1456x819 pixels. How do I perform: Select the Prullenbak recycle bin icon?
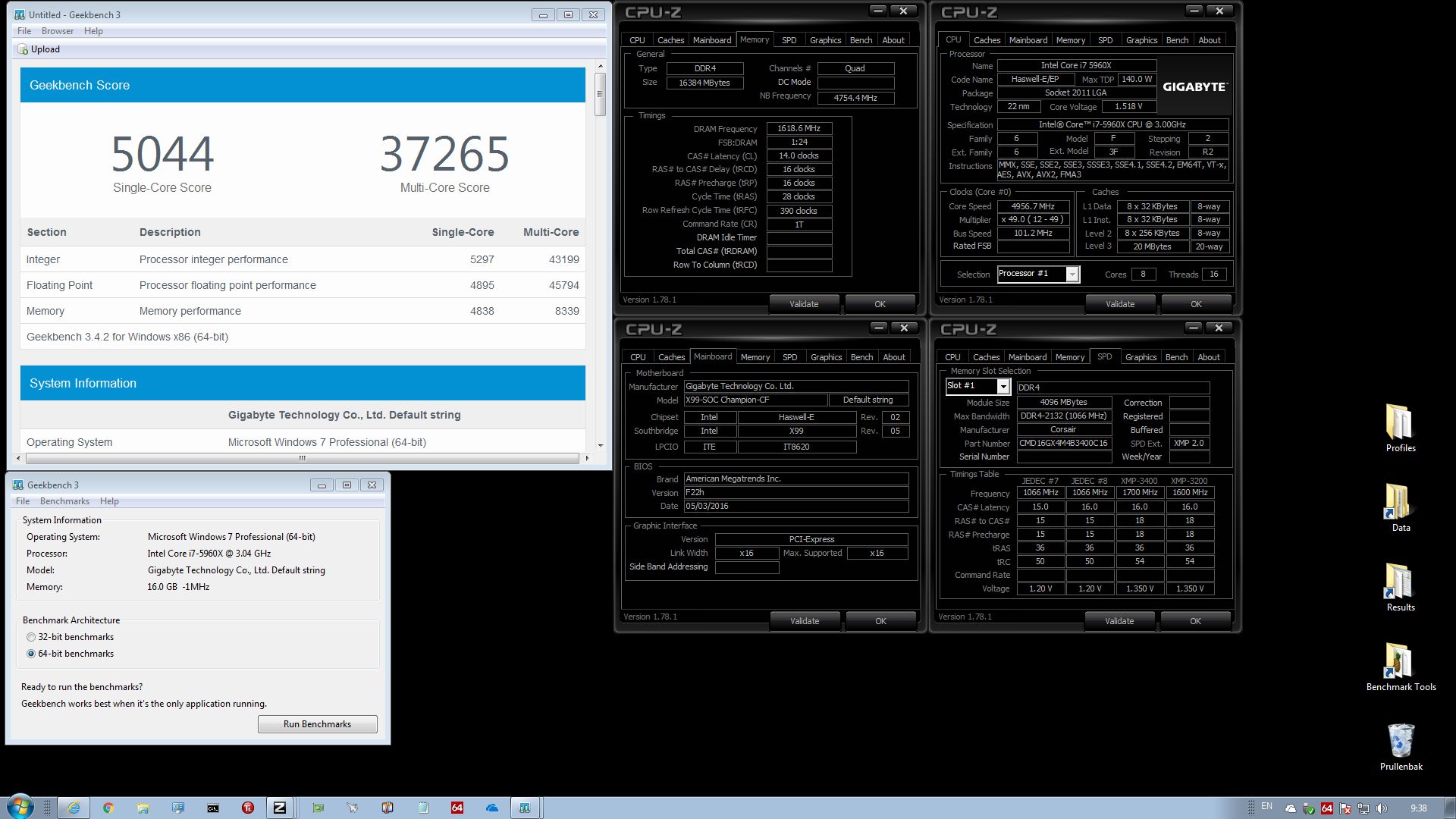coord(1400,747)
